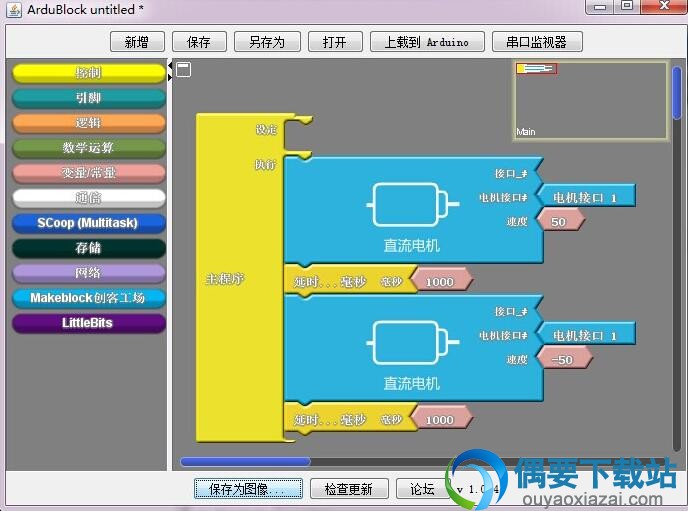Open the purple 网络 block category
Screen dimensions: 688x511
tap(89, 273)
